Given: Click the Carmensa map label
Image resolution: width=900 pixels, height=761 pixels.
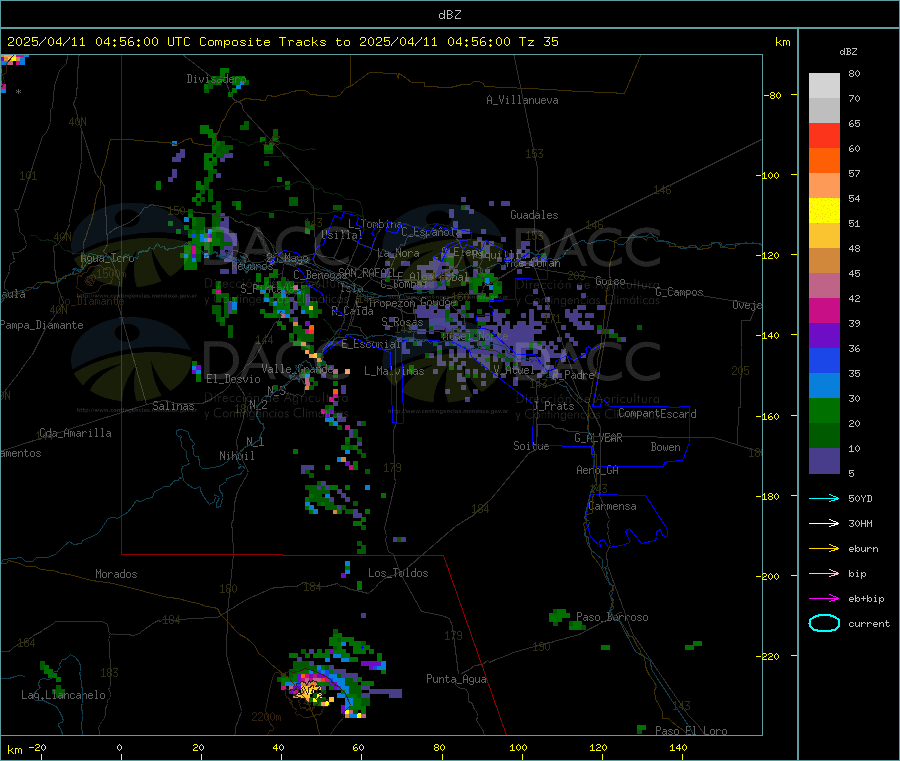Looking at the screenshot, I should tap(612, 506).
